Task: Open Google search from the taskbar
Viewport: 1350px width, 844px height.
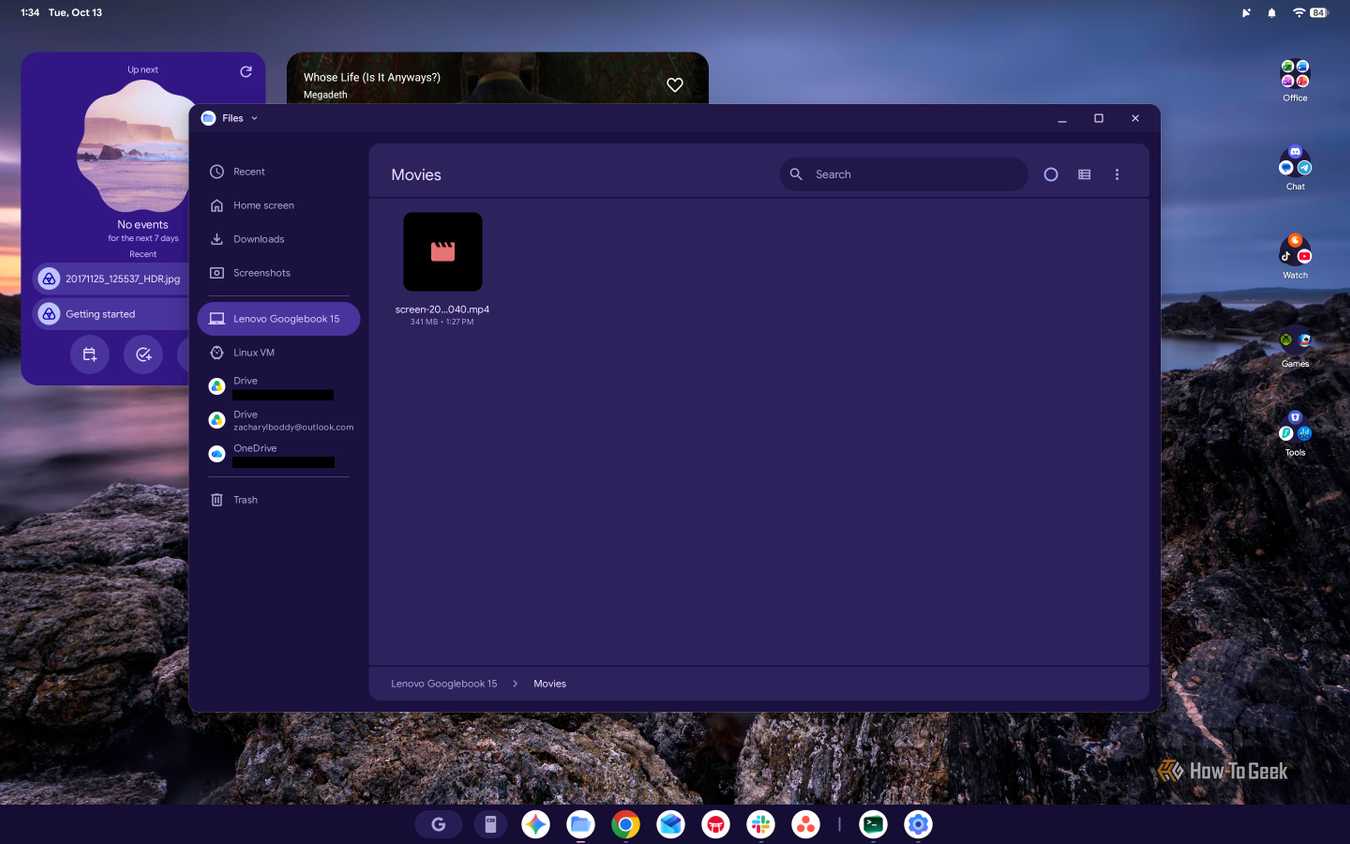Action: (438, 824)
